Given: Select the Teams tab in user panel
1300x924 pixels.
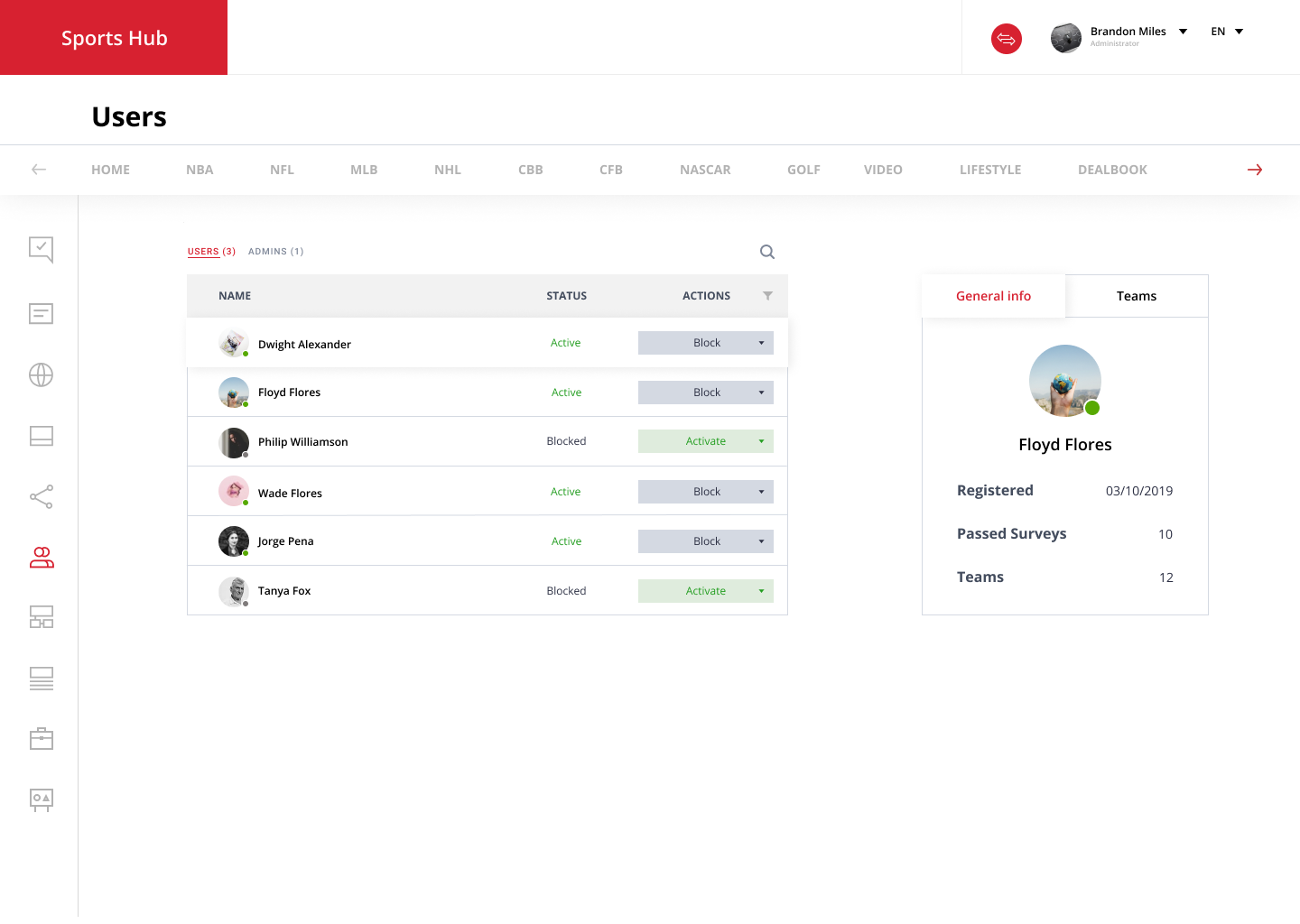Looking at the screenshot, I should coord(1137,296).
